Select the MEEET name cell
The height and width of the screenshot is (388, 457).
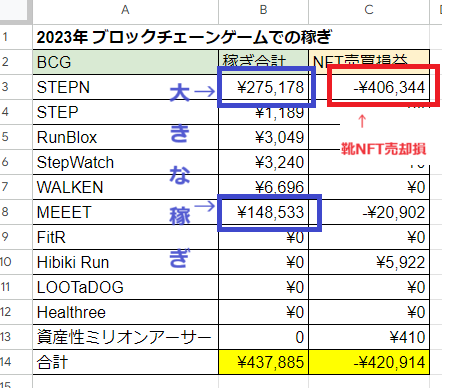pos(125,212)
